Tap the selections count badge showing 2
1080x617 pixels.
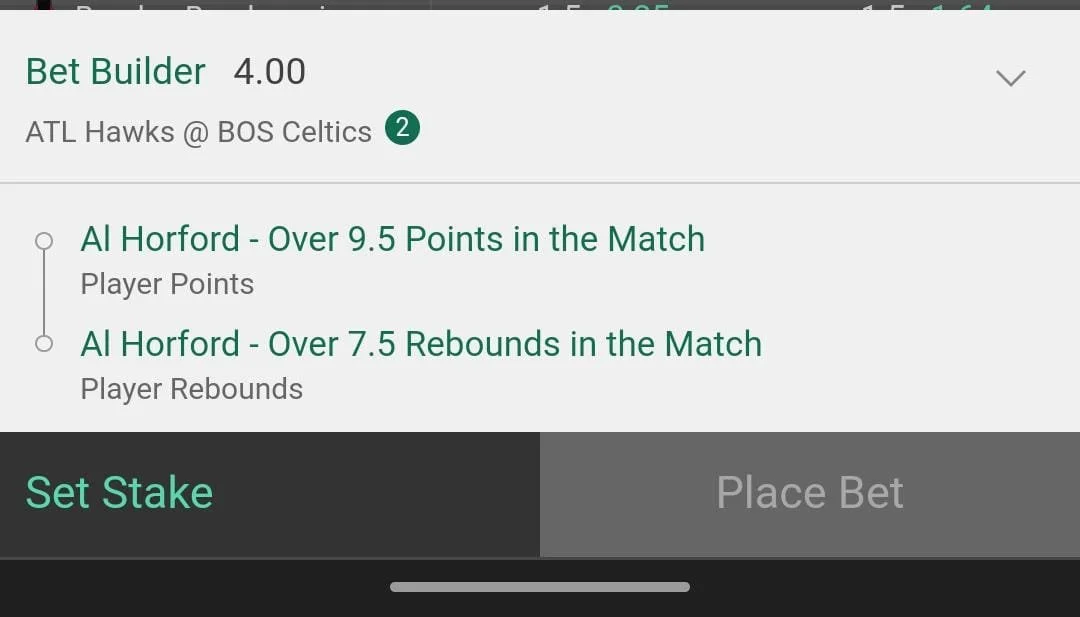coord(402,128)
